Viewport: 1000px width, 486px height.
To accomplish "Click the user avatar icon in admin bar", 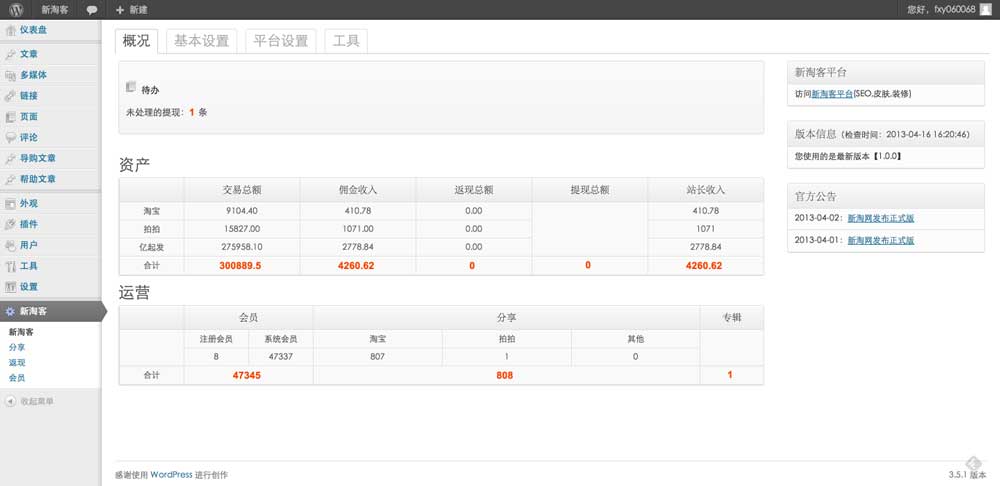I will (x=985, y=10).
